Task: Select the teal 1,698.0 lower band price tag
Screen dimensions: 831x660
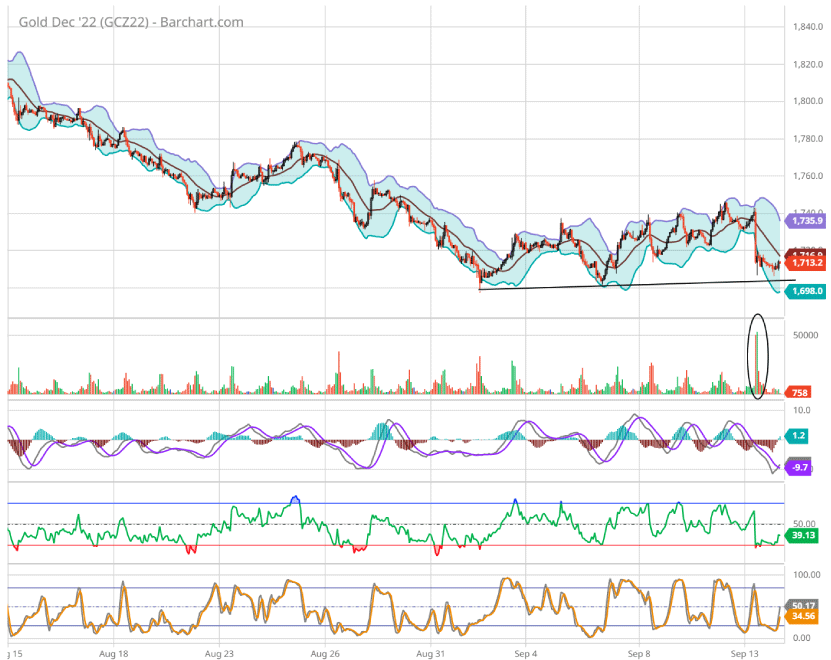Action: [x=806, y=291]
